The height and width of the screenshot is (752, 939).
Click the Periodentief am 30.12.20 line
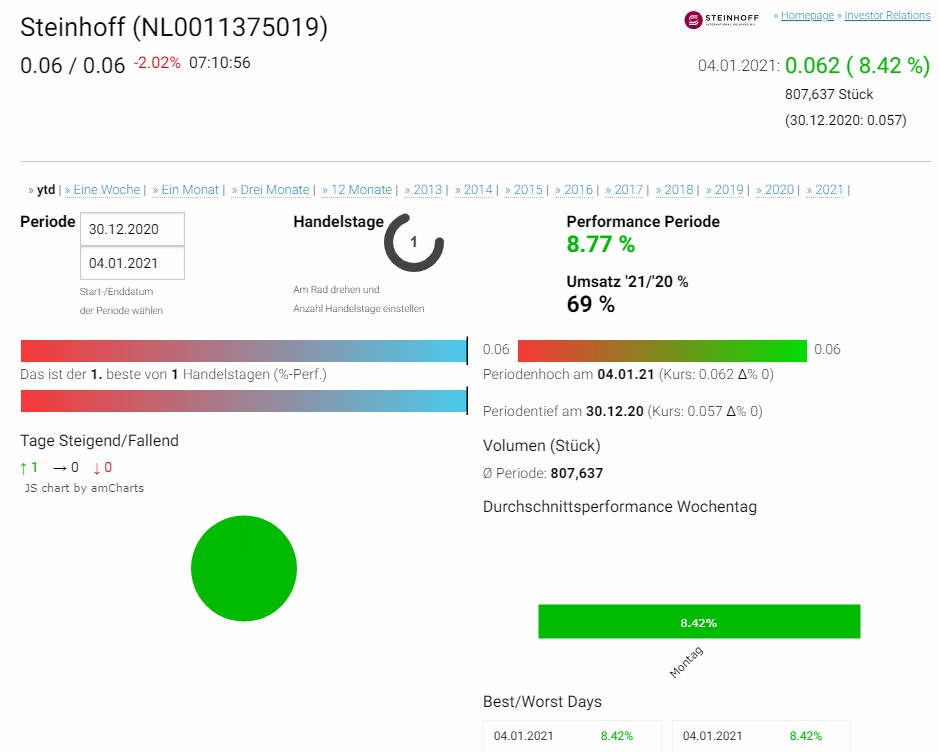pyautogui.click(x=623, y=411)
